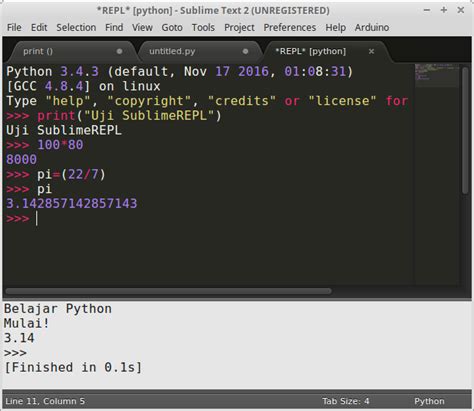Open the Project menu
The height and width of the screenshot is (411, 474).
pos(239,27)
